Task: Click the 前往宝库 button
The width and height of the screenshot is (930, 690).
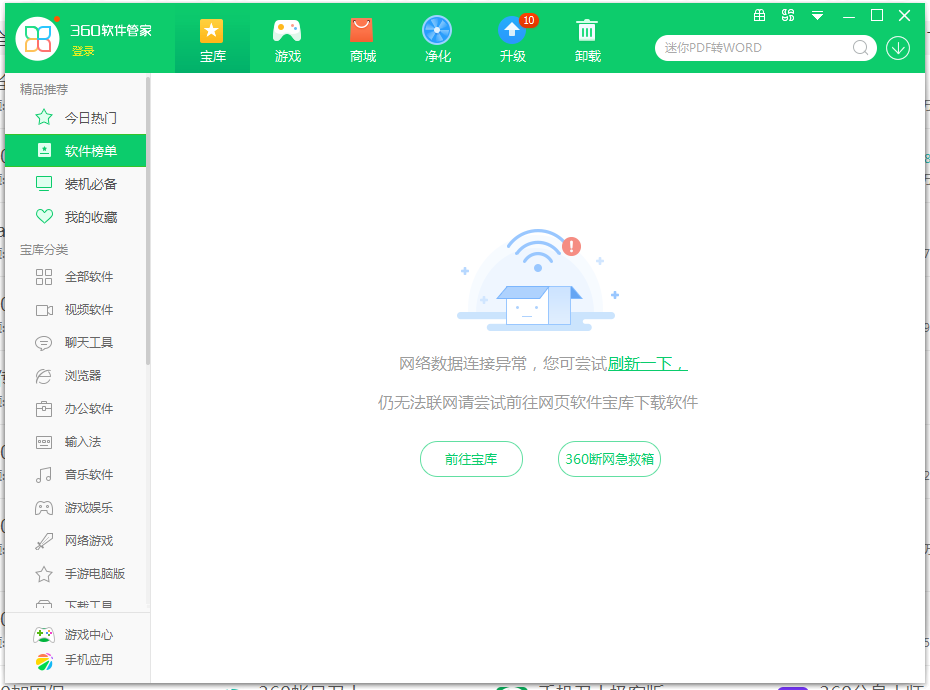Action: click(x=472, y=459)
